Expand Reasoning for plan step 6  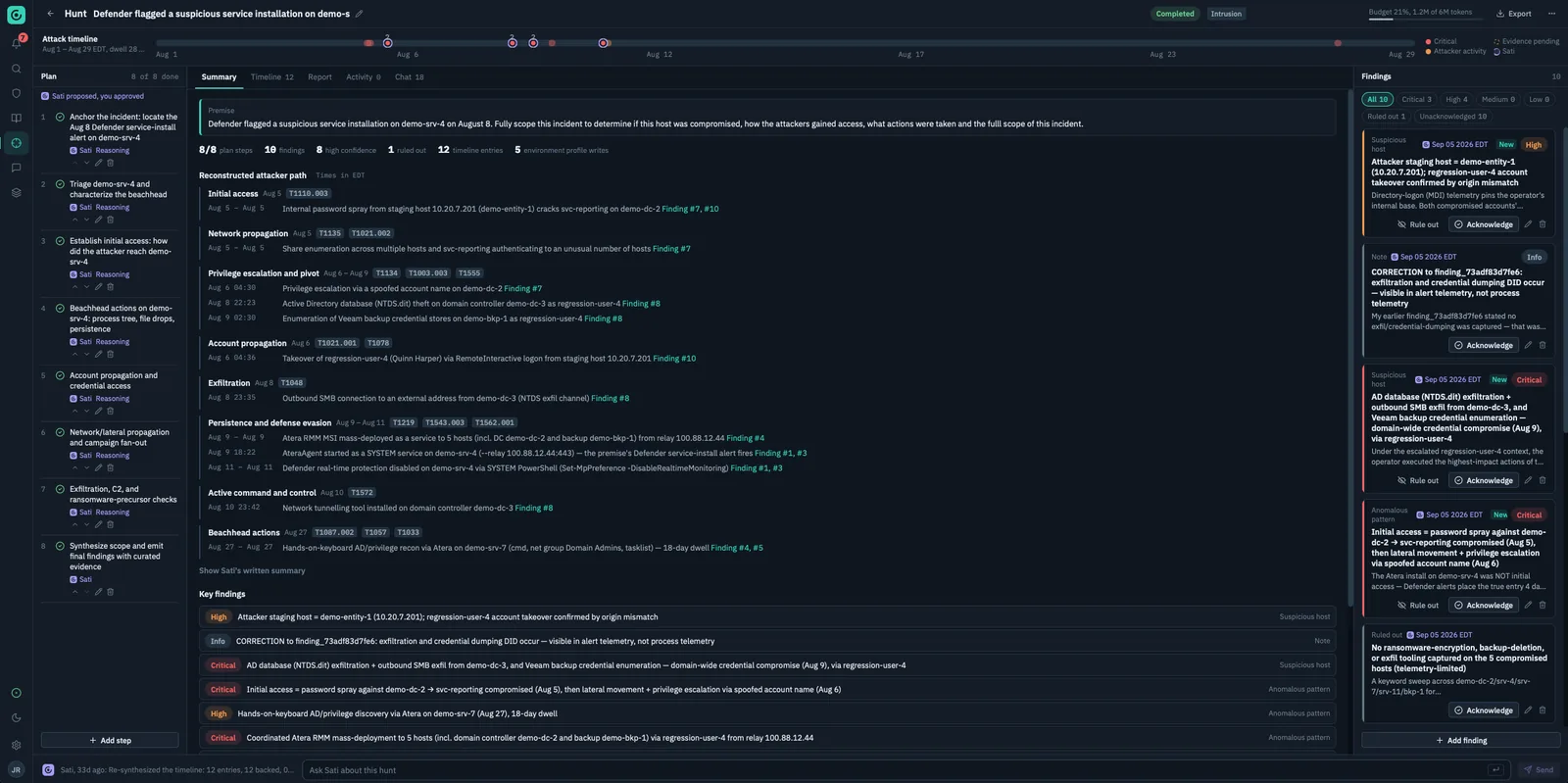point(112,456)
